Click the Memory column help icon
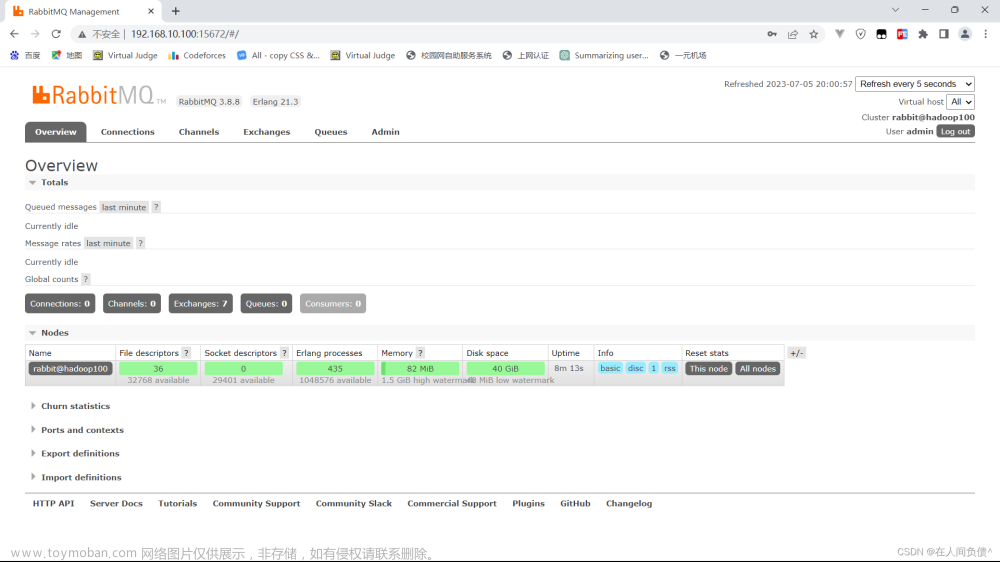This screenshot has width=1000, height=562. click(x=420, y=353)
